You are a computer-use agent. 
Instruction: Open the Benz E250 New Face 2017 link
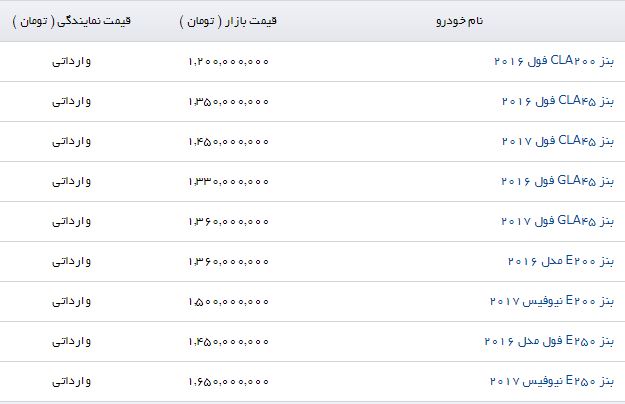[x=552, y=381]
